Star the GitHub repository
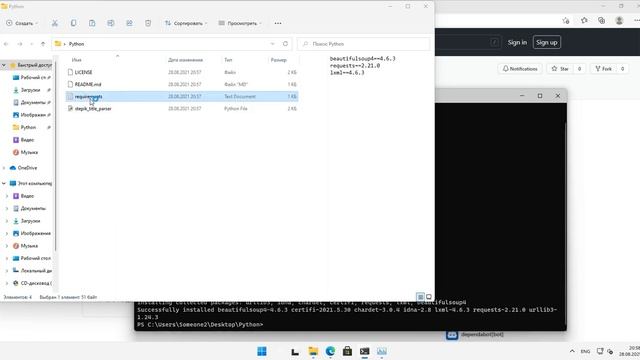Viewport: 640px width, 360px height. tap(560, 69)
